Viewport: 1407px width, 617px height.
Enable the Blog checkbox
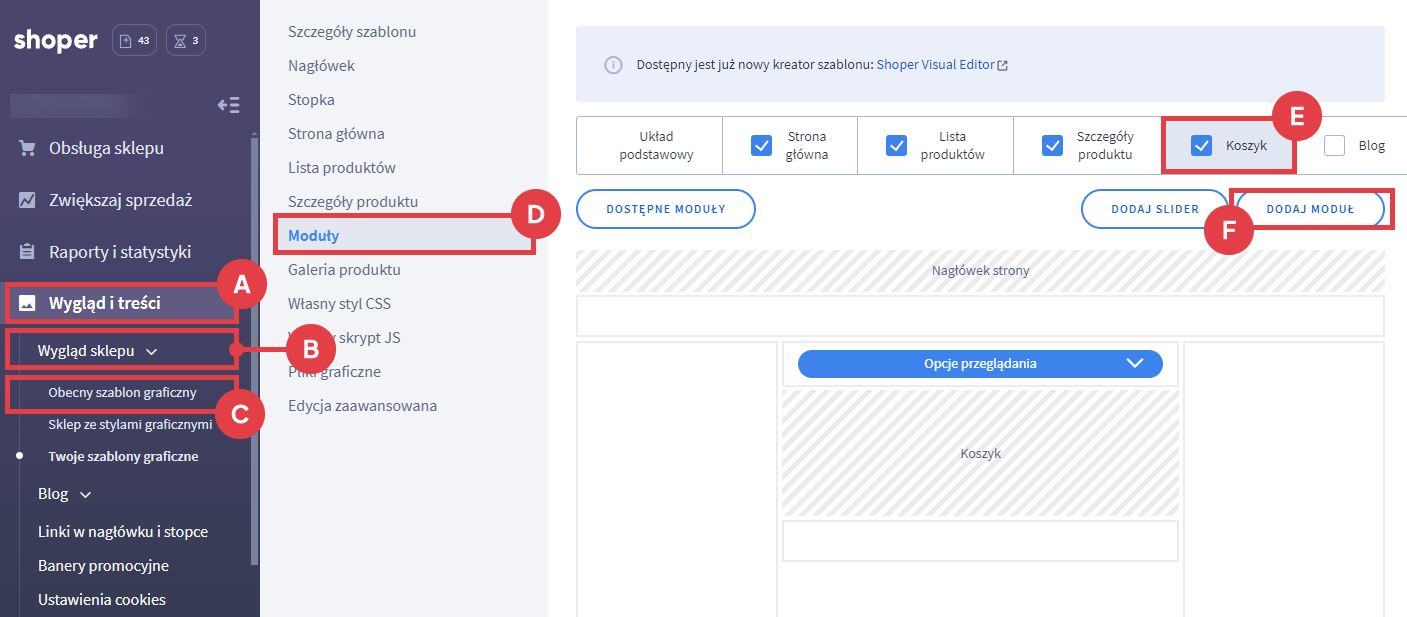(x=1334, y=146)
